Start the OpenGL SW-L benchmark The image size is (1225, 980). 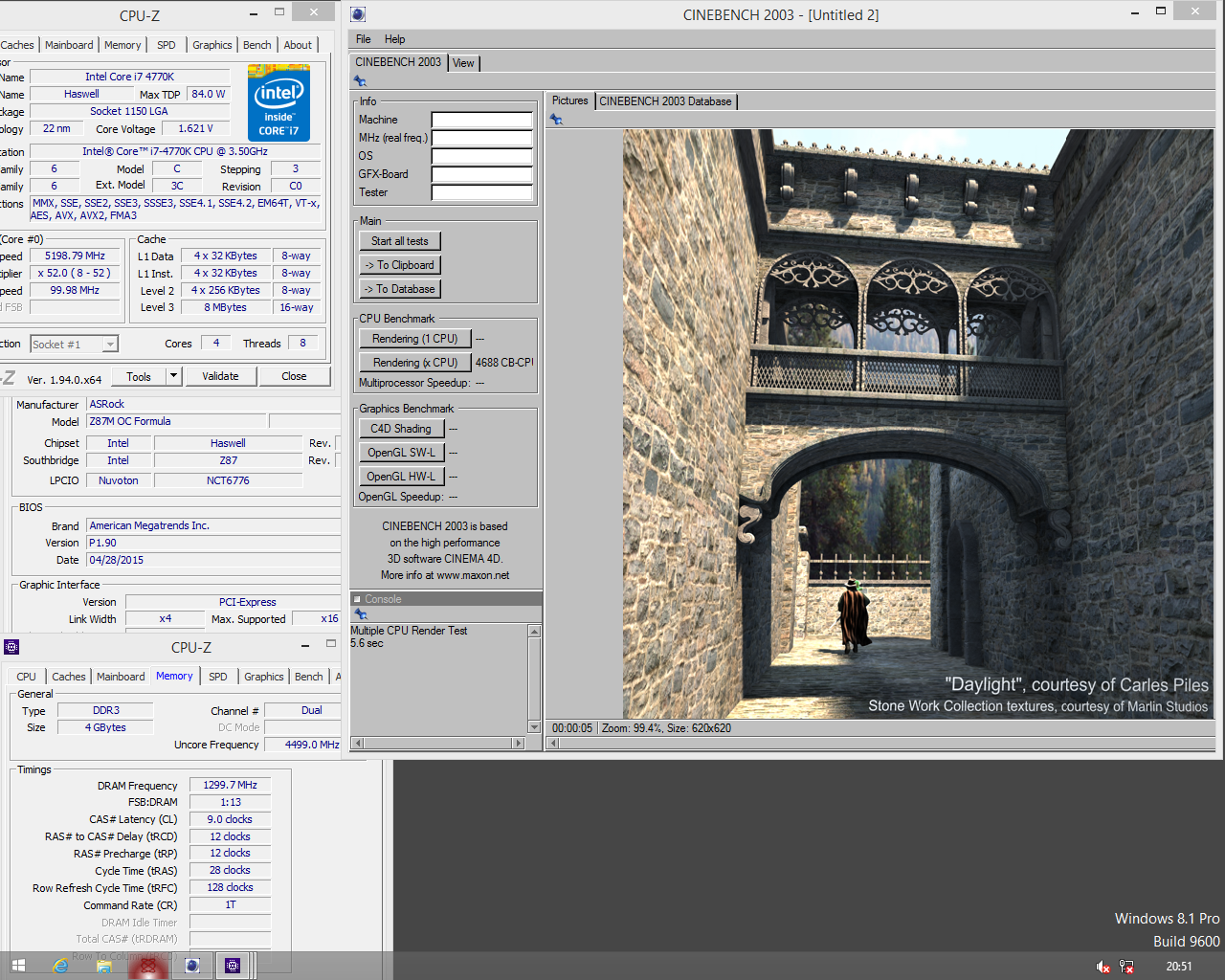pos(401,453)
